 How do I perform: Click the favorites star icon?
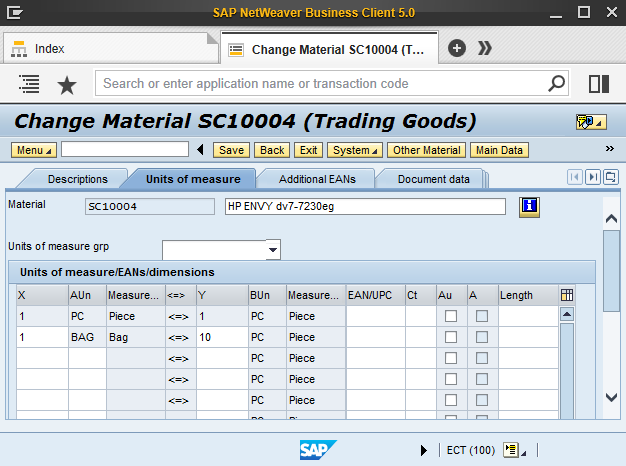pos(67,85)
